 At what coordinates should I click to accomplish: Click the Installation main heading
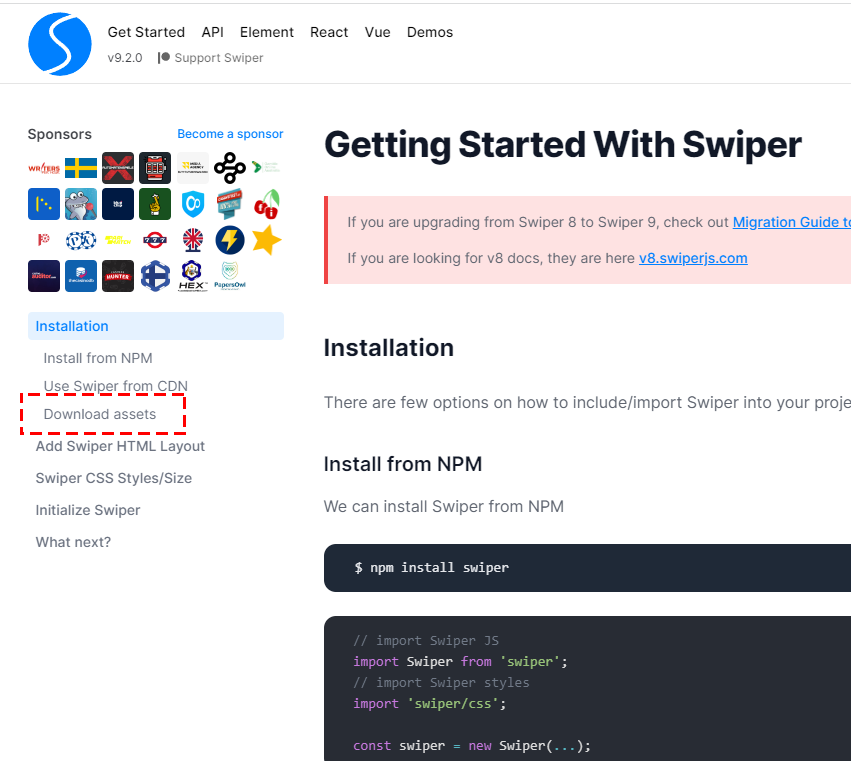click(x=389, y=347)
